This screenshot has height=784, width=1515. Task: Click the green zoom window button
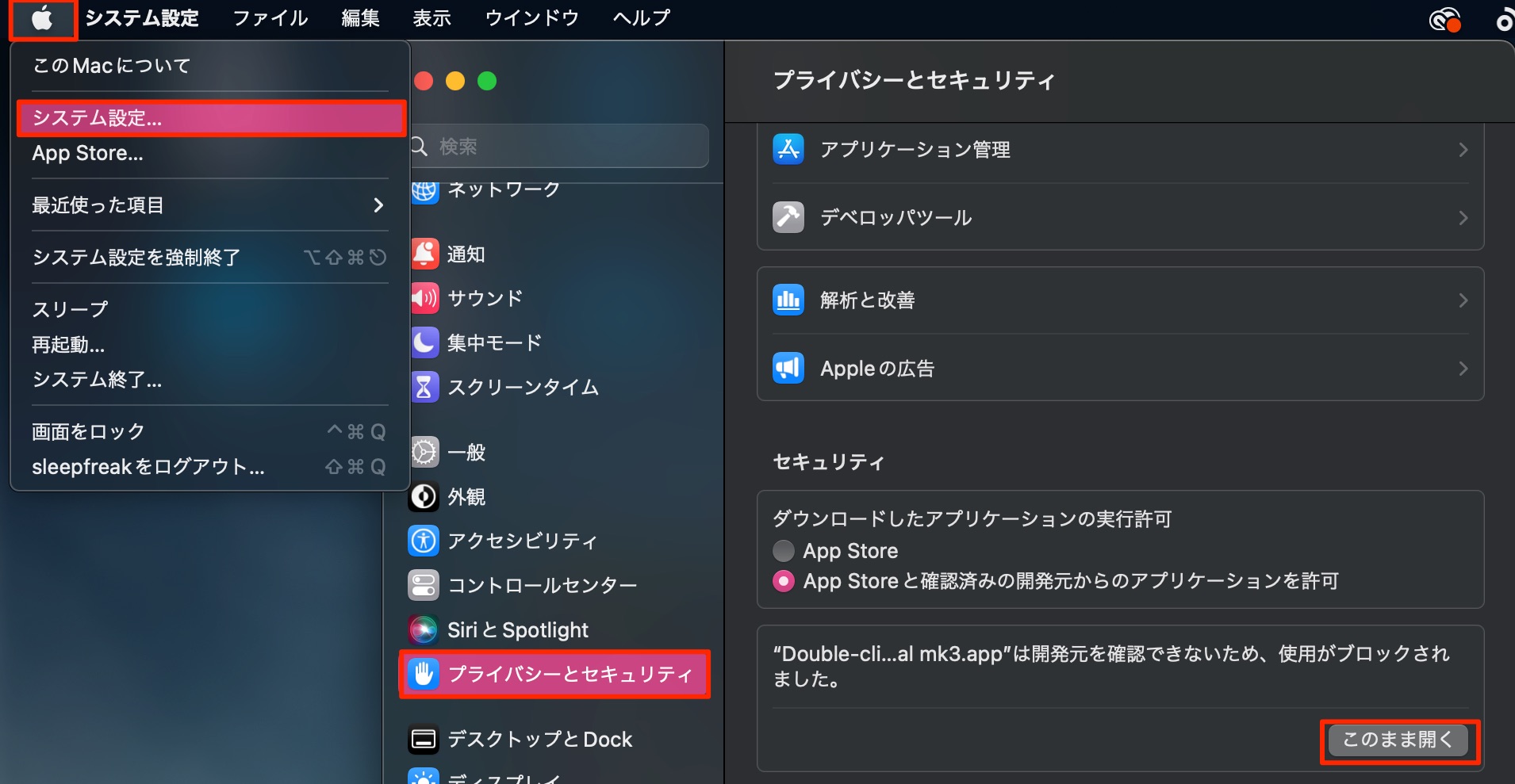[x=487, y=81]
